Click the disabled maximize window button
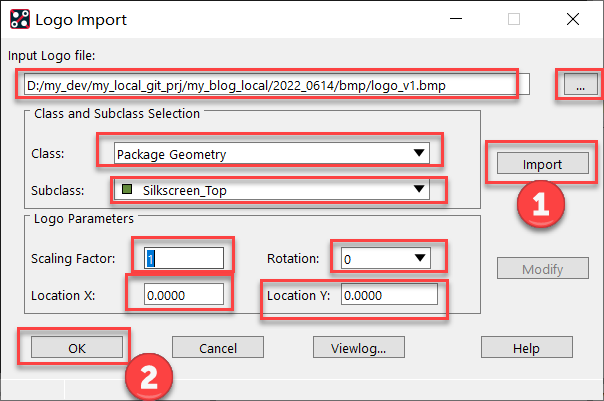 (514, 19)
